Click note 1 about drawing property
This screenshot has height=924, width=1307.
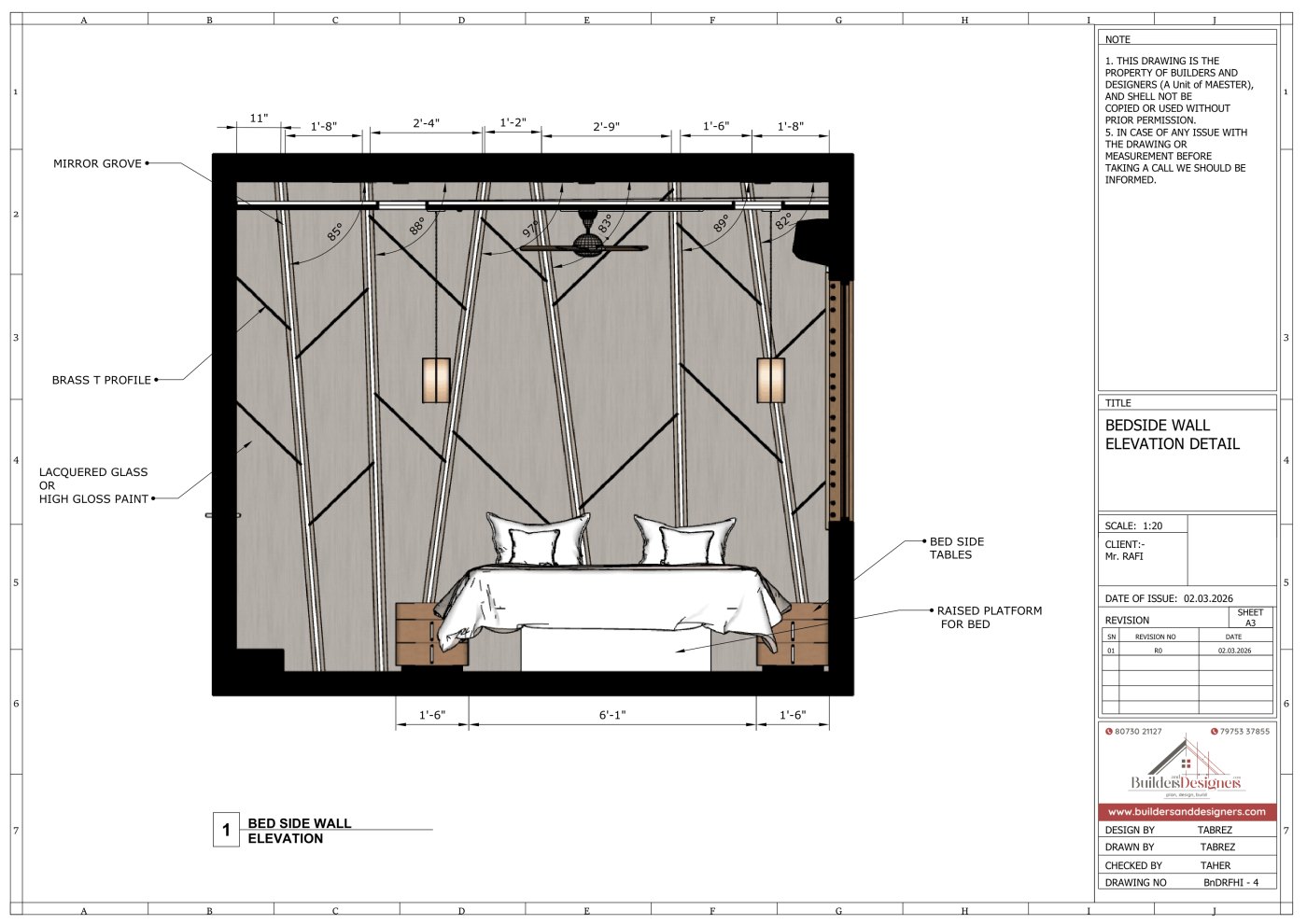tap(1179, 91)
